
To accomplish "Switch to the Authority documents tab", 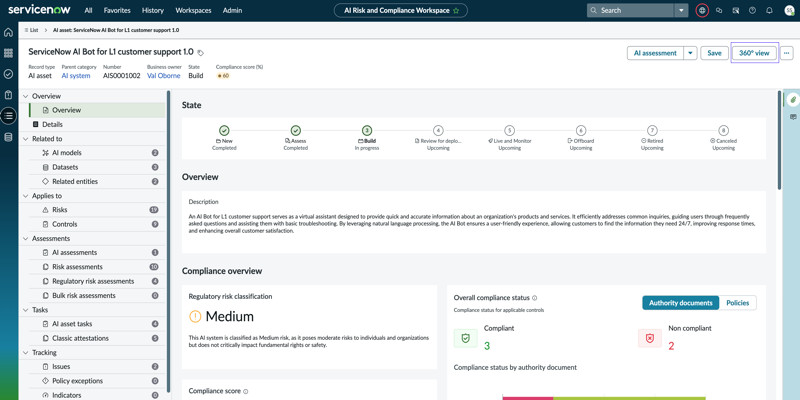I will point(681,303).
